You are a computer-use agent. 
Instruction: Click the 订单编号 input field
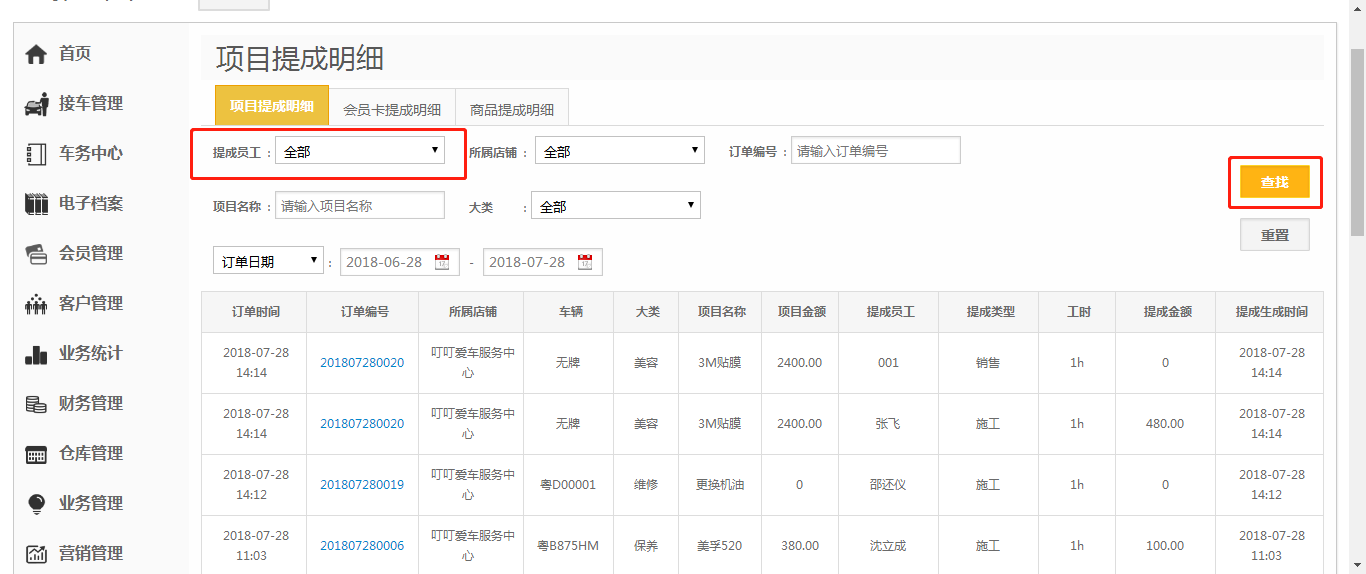pos(875,151)
